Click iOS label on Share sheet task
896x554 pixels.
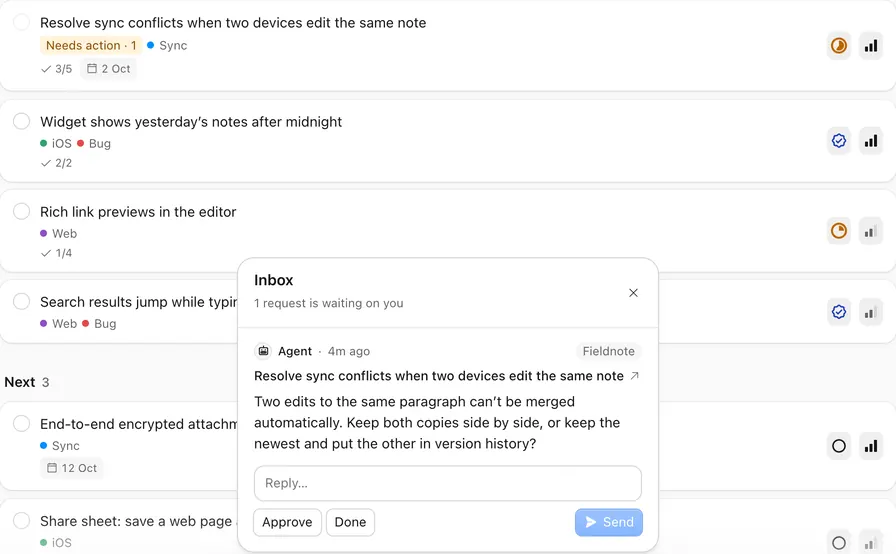56,543
